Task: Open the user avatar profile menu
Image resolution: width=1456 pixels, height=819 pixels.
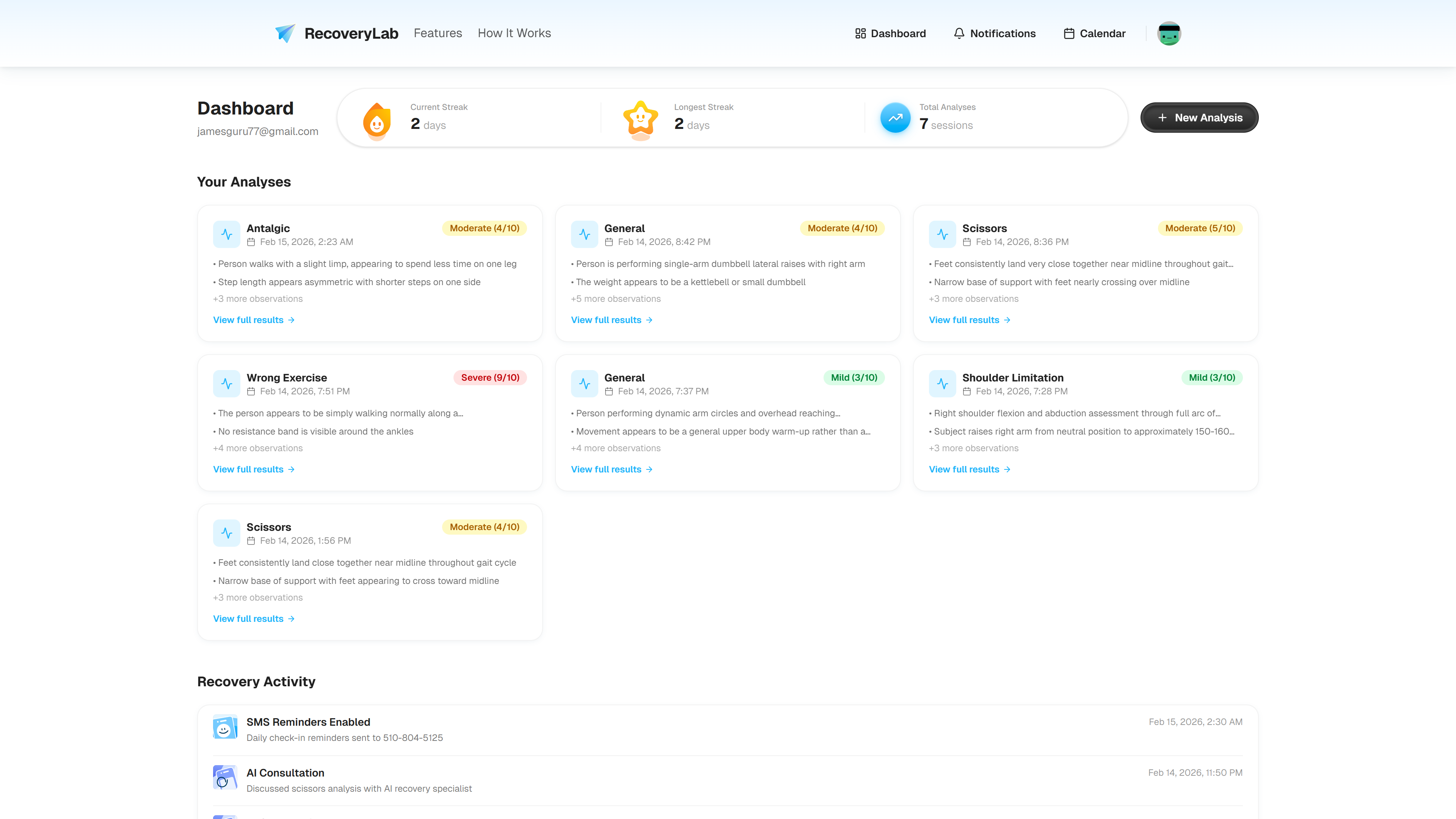Action: click(1168, 33)
